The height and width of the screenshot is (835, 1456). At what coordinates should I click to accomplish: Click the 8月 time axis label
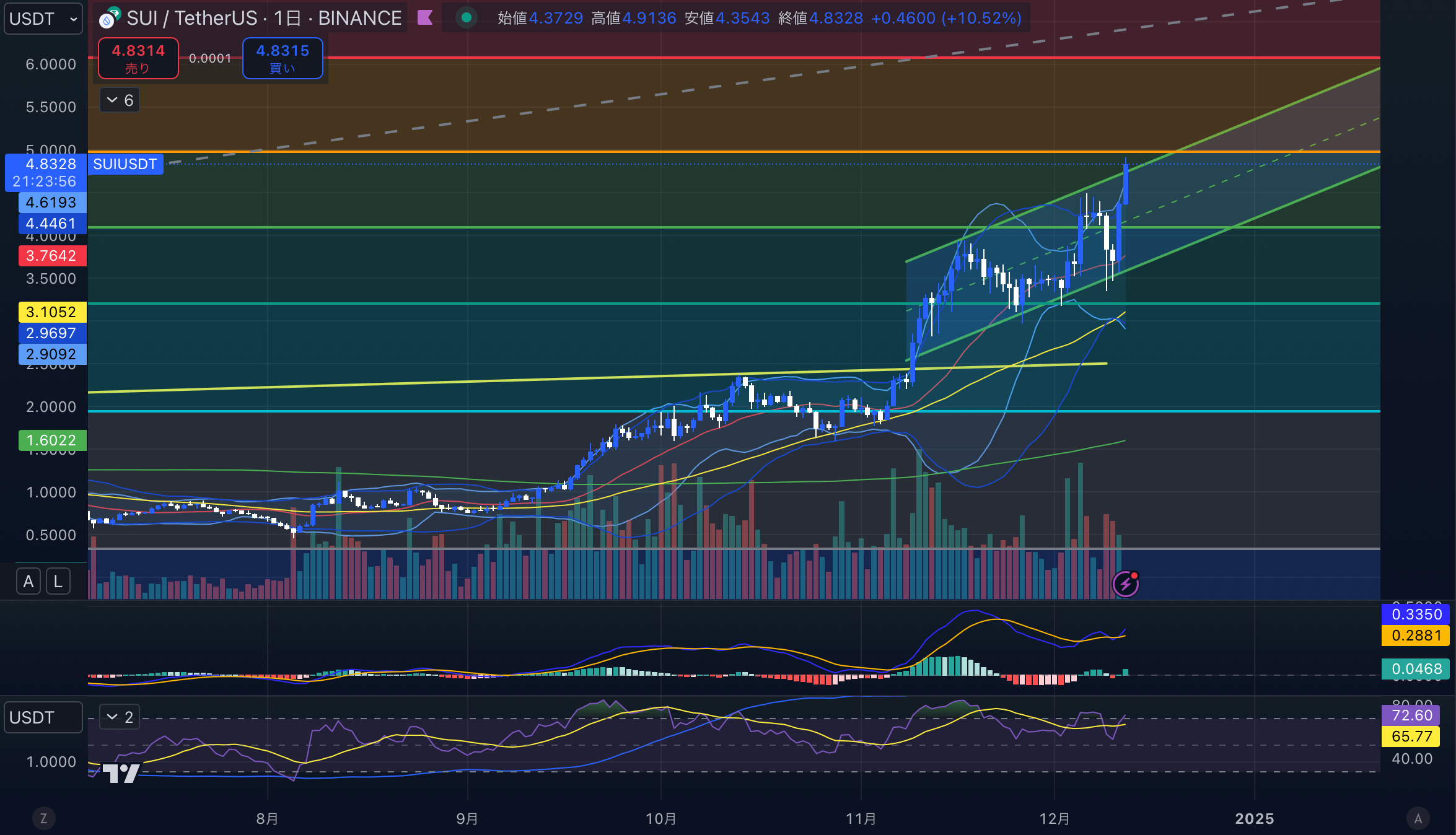267,819
